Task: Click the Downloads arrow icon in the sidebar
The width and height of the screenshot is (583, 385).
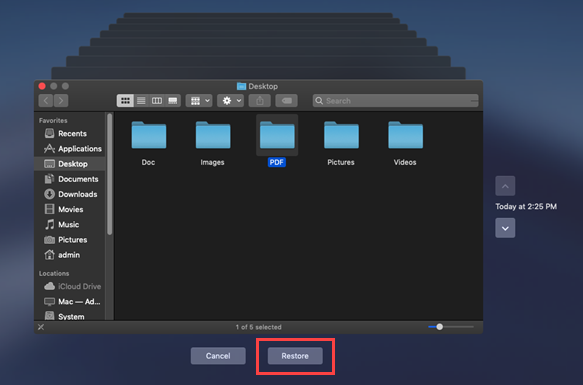Action: pyautogui.click(x=49, y=194)
